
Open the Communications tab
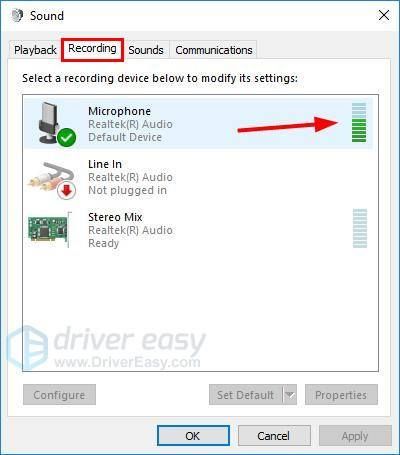point(214,50)
